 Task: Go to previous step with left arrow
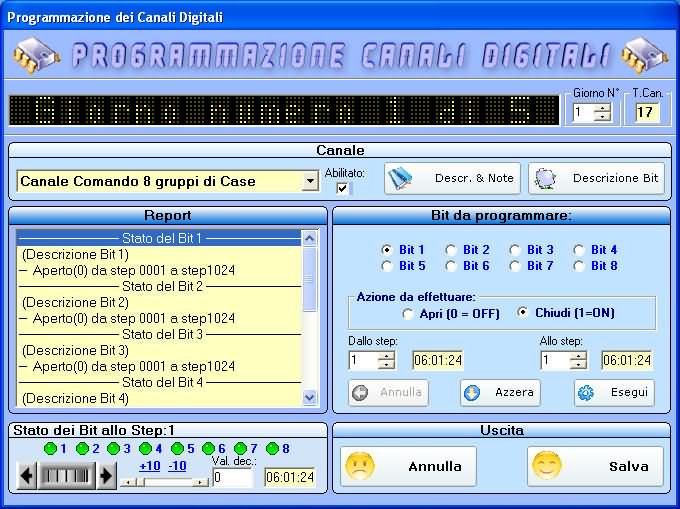27,476
